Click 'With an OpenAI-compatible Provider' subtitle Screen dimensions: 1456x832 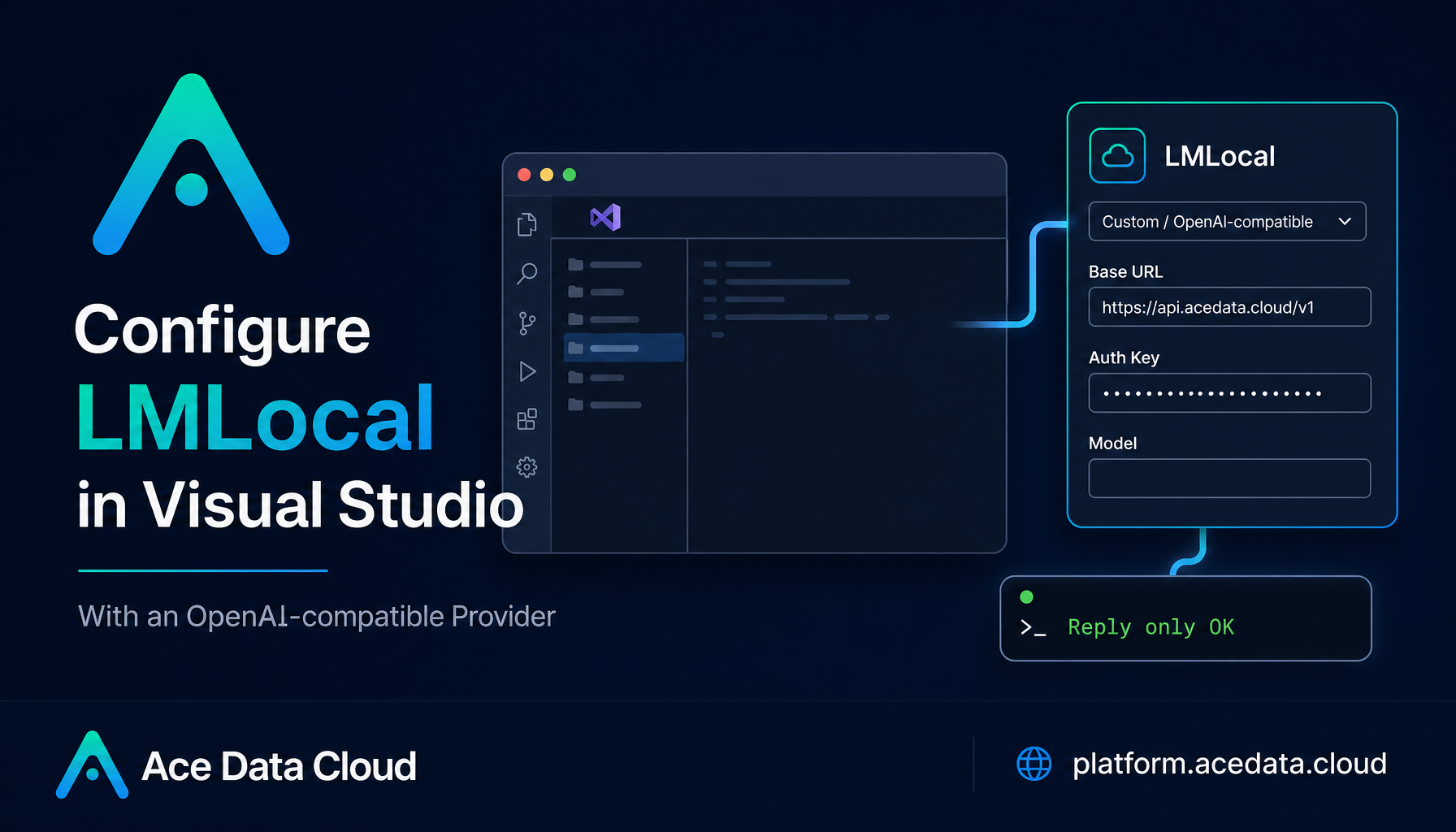(x=317, y=617)
